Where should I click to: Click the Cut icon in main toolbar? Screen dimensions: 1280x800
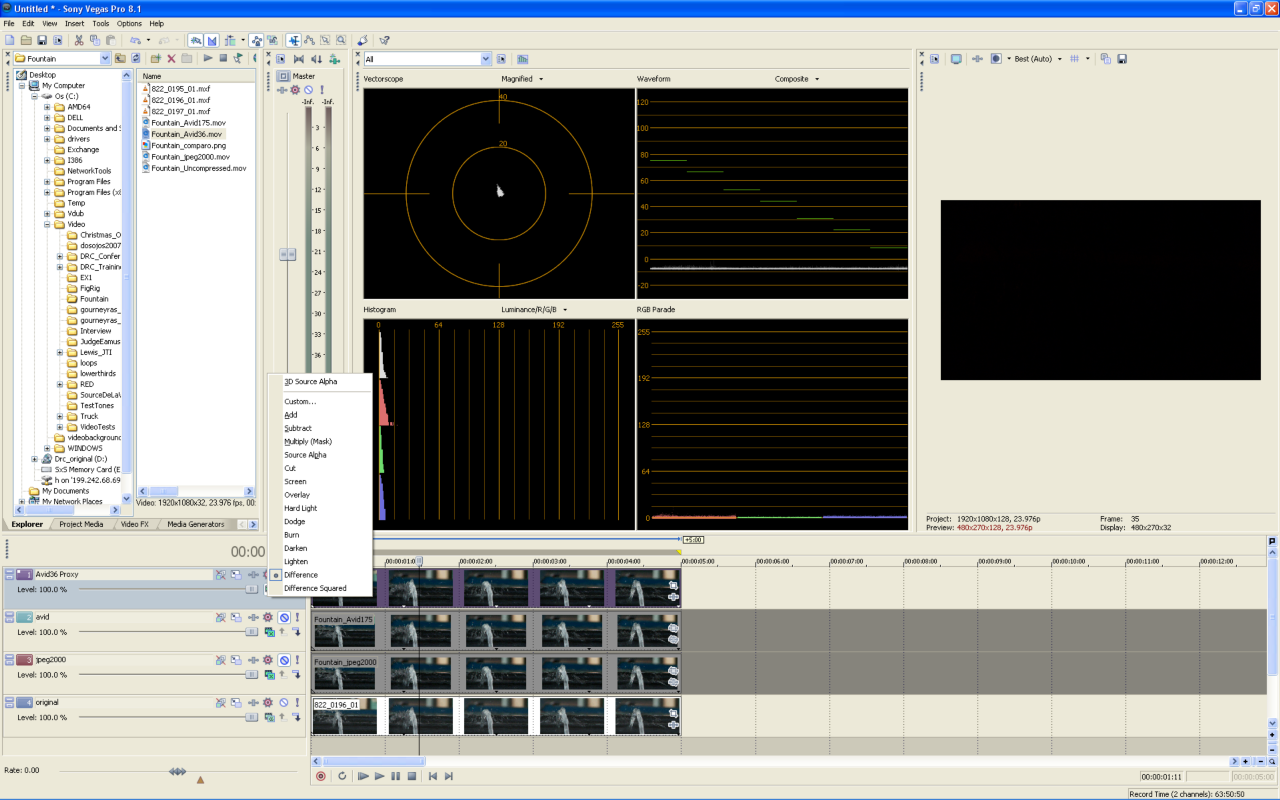pyautogui.click(x=79, y=40)
